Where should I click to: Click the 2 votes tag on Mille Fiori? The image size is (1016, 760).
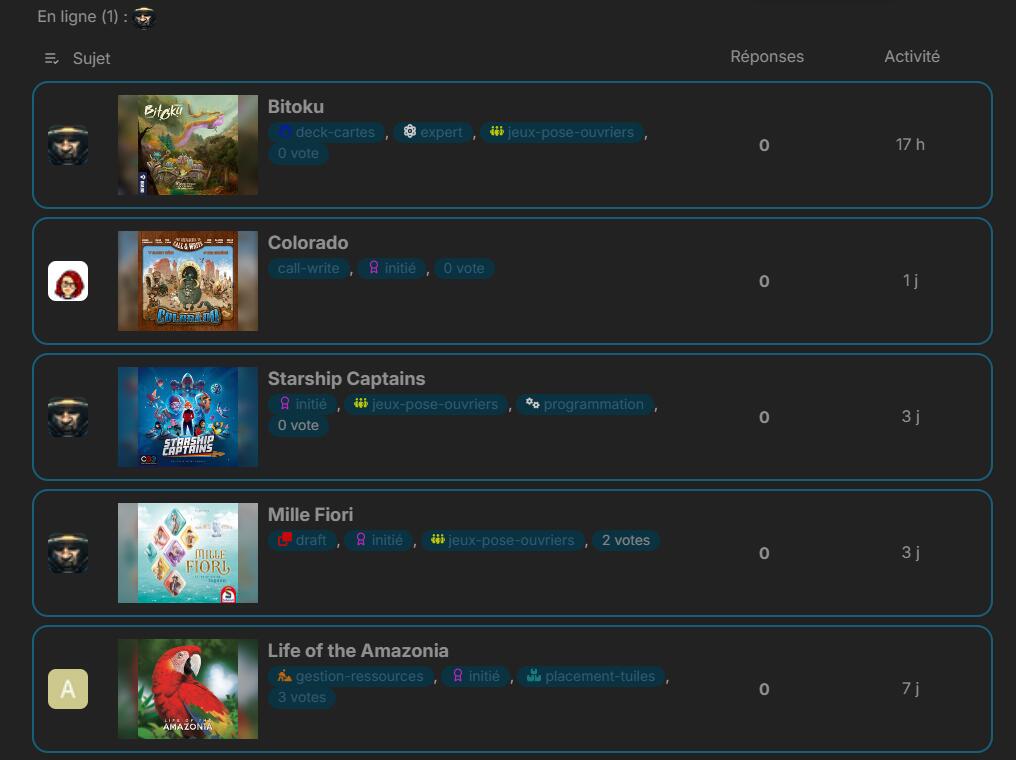tap(625, 540)
